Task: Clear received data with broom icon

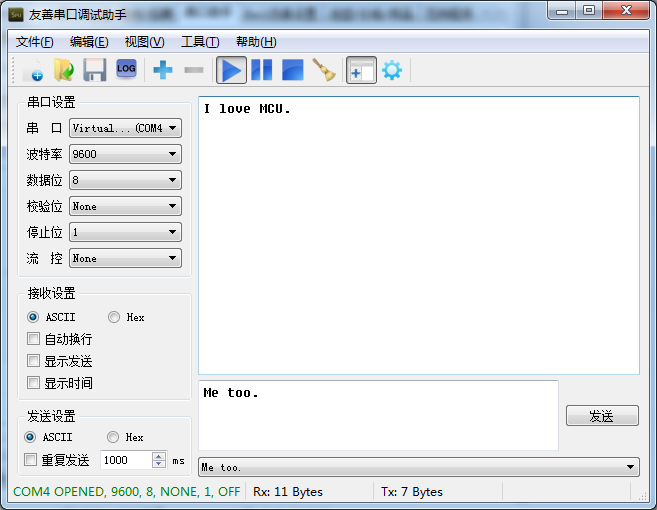Action: point(324,70)
